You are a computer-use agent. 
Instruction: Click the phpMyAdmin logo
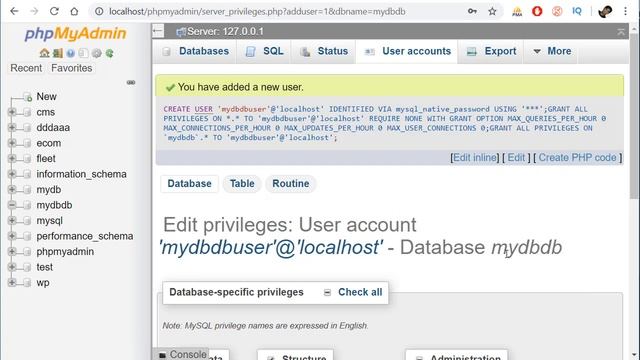tap(76, 33)
